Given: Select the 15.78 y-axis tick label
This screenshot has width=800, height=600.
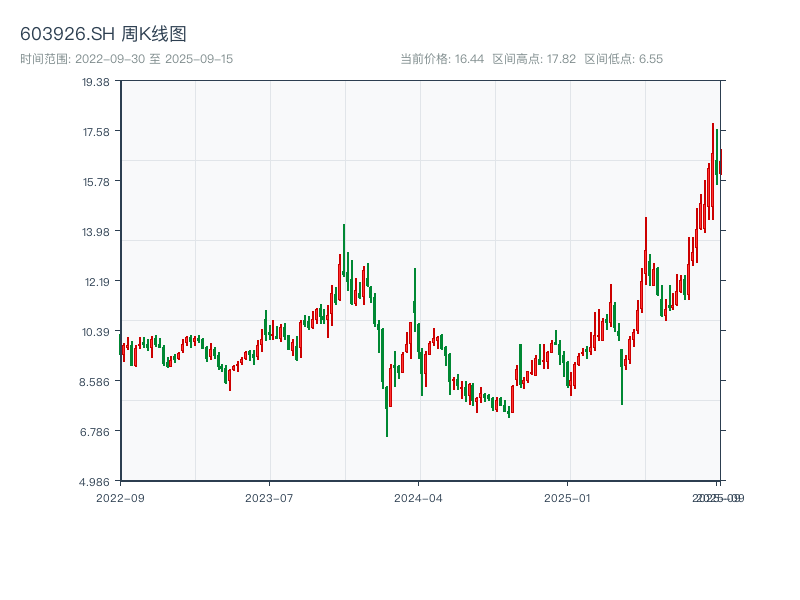Looking at the screenshot, I should pos(96,182).
